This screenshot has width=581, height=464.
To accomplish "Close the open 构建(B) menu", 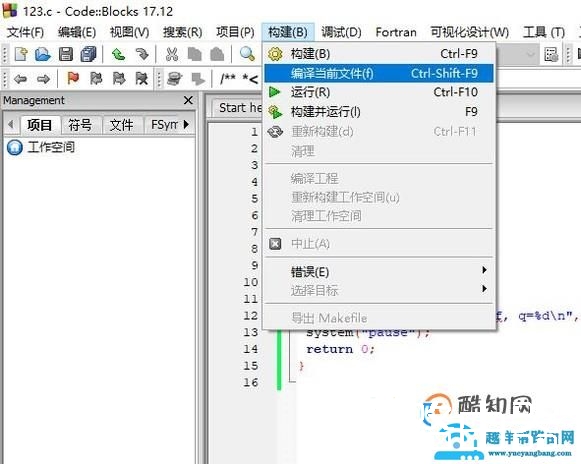I will [288, 32].
